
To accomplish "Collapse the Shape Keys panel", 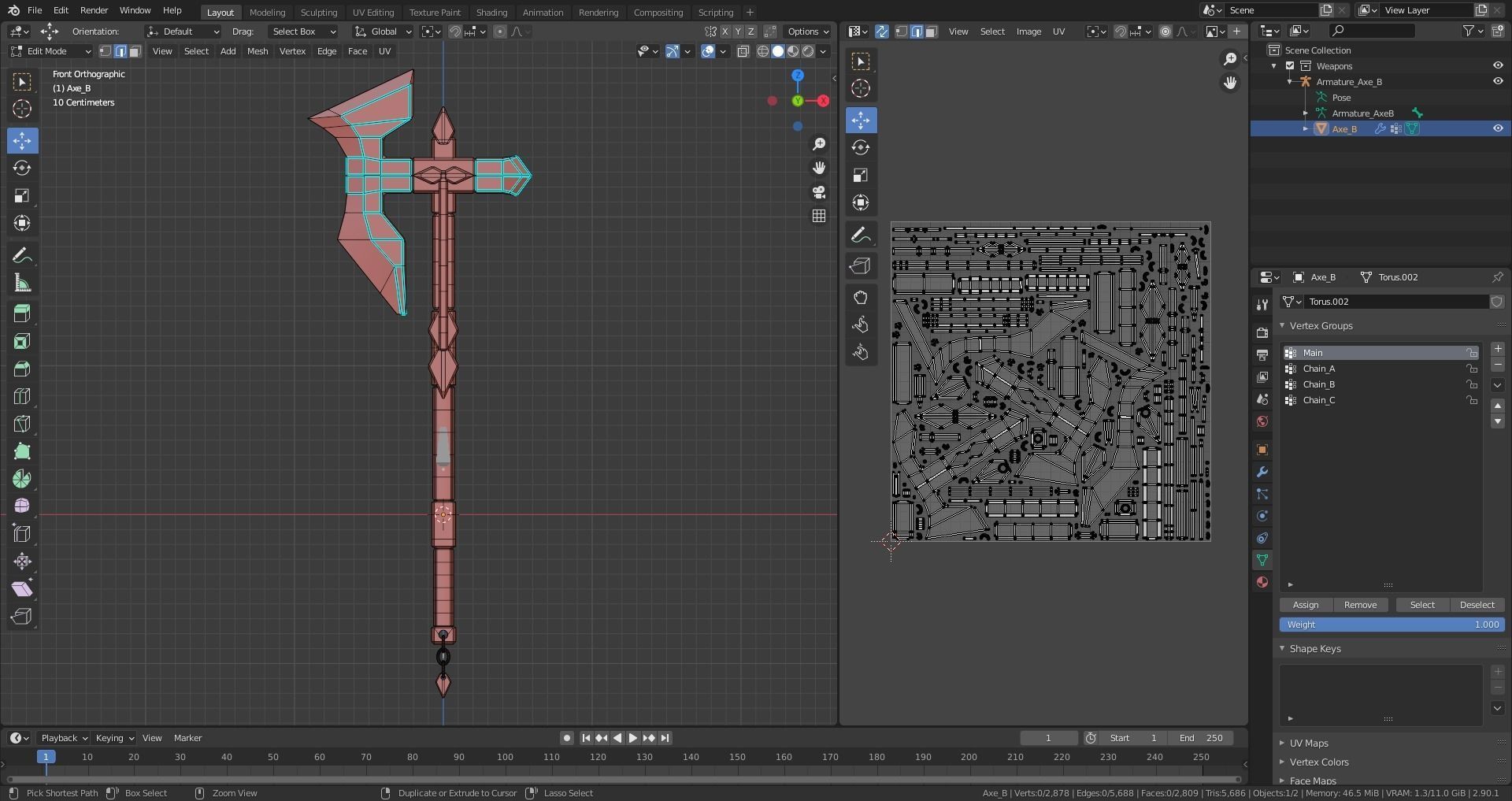I will (x=1314, y=649).
